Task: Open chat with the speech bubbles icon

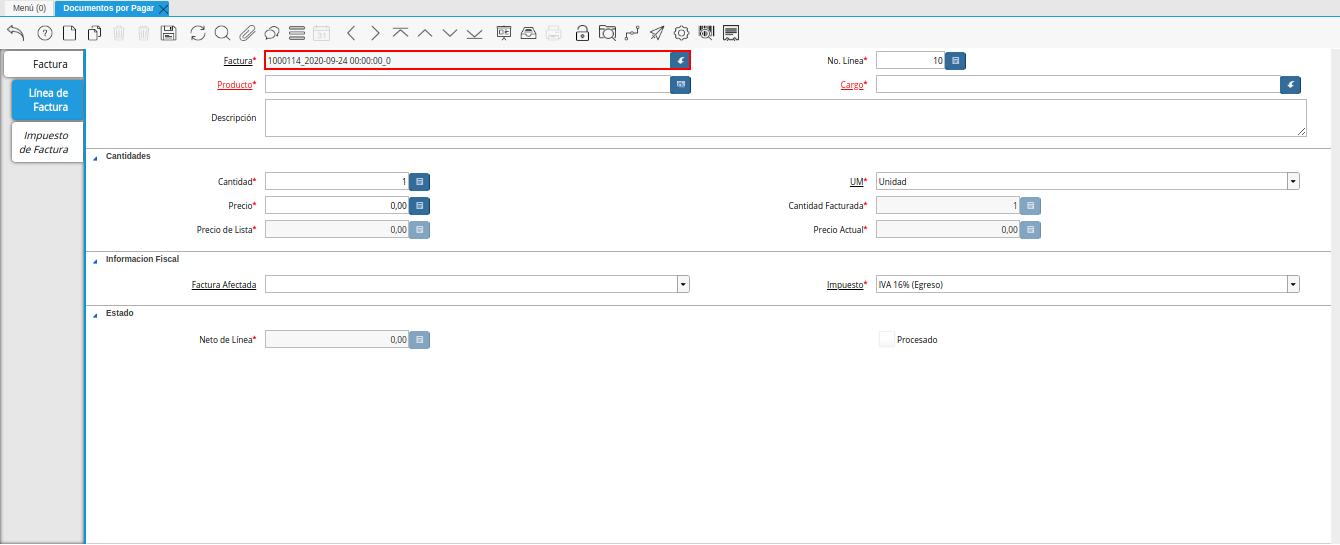Action: click(x=271, y=33)
